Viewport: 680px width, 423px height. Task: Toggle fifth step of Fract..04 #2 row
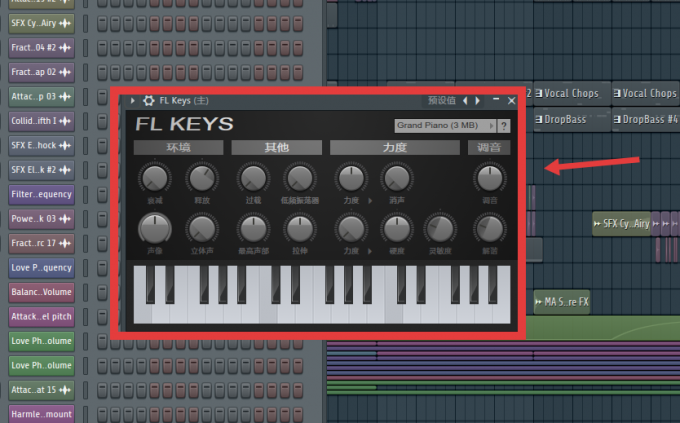[154, 48]
